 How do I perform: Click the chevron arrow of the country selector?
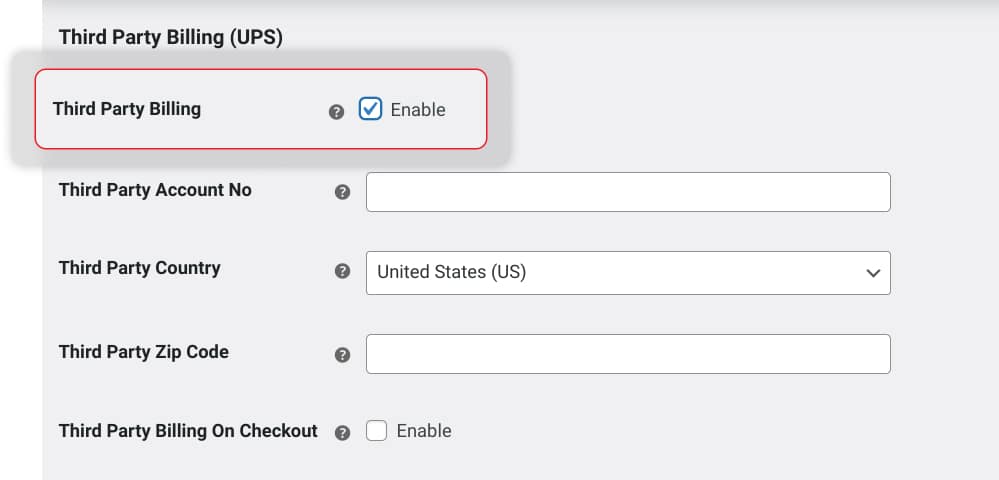pyautogui.click(x=873, y=273)
